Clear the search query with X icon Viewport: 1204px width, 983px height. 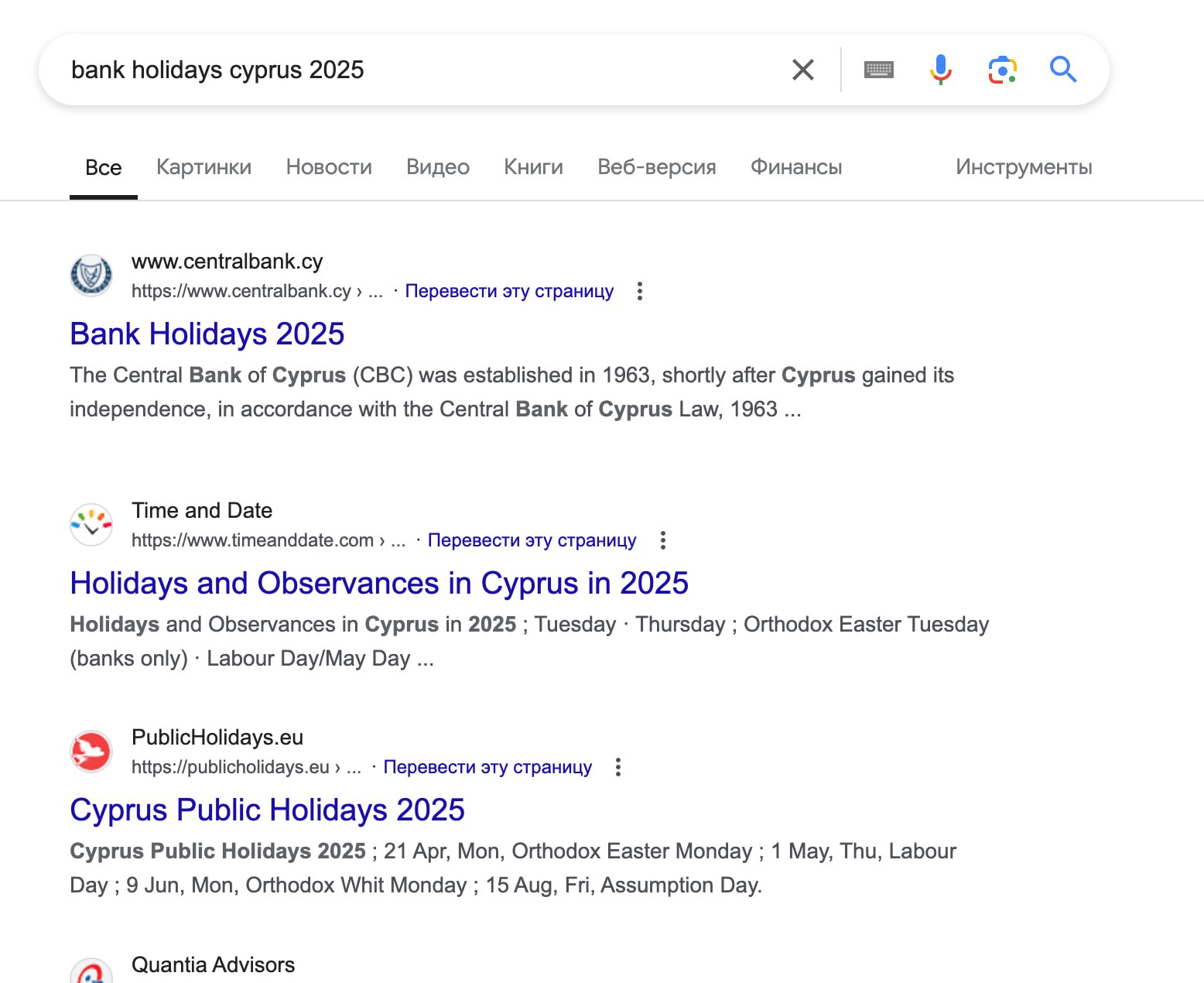pyautogui.click(x=803, y=70)
